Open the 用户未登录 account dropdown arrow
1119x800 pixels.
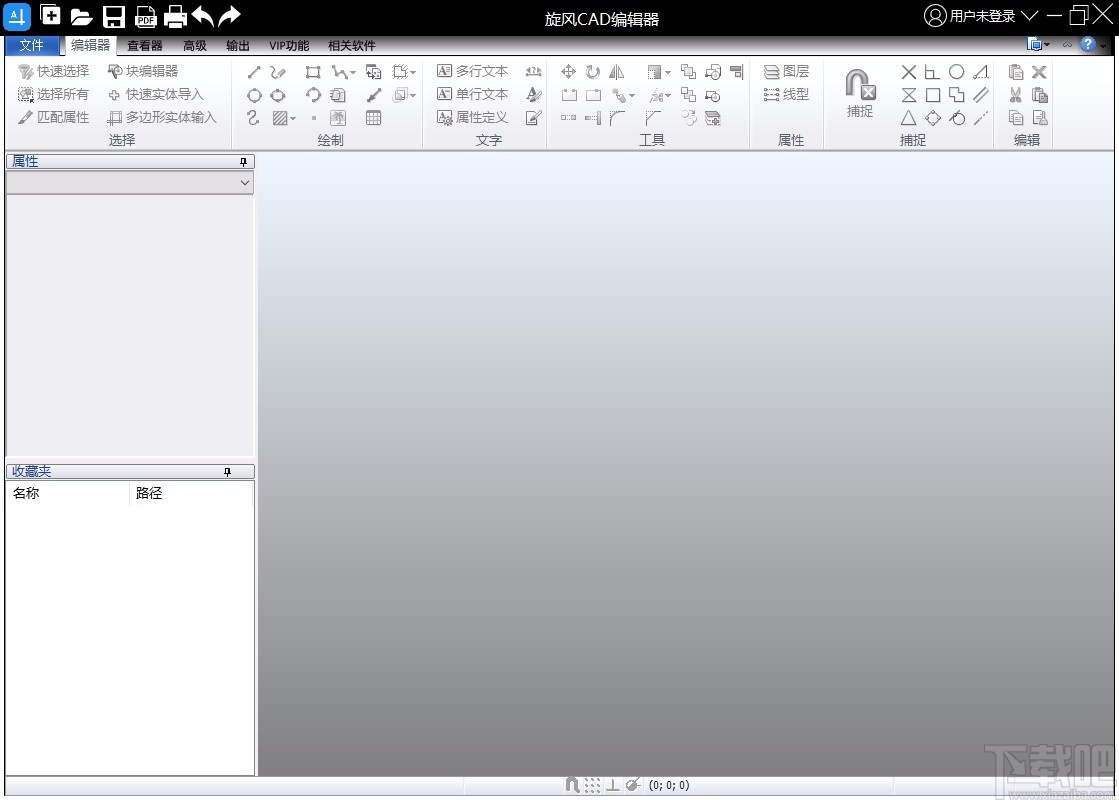point(1029,15)
